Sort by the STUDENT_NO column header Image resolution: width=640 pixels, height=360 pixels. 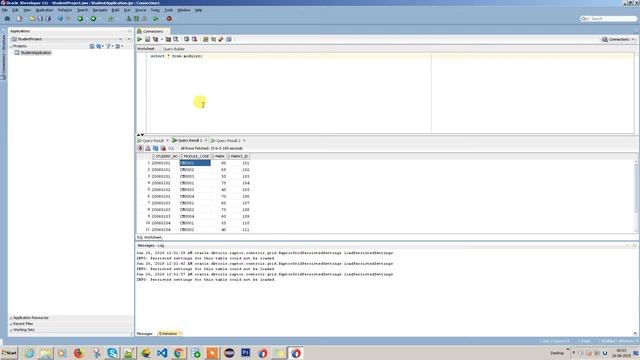[x=167, y=156]
